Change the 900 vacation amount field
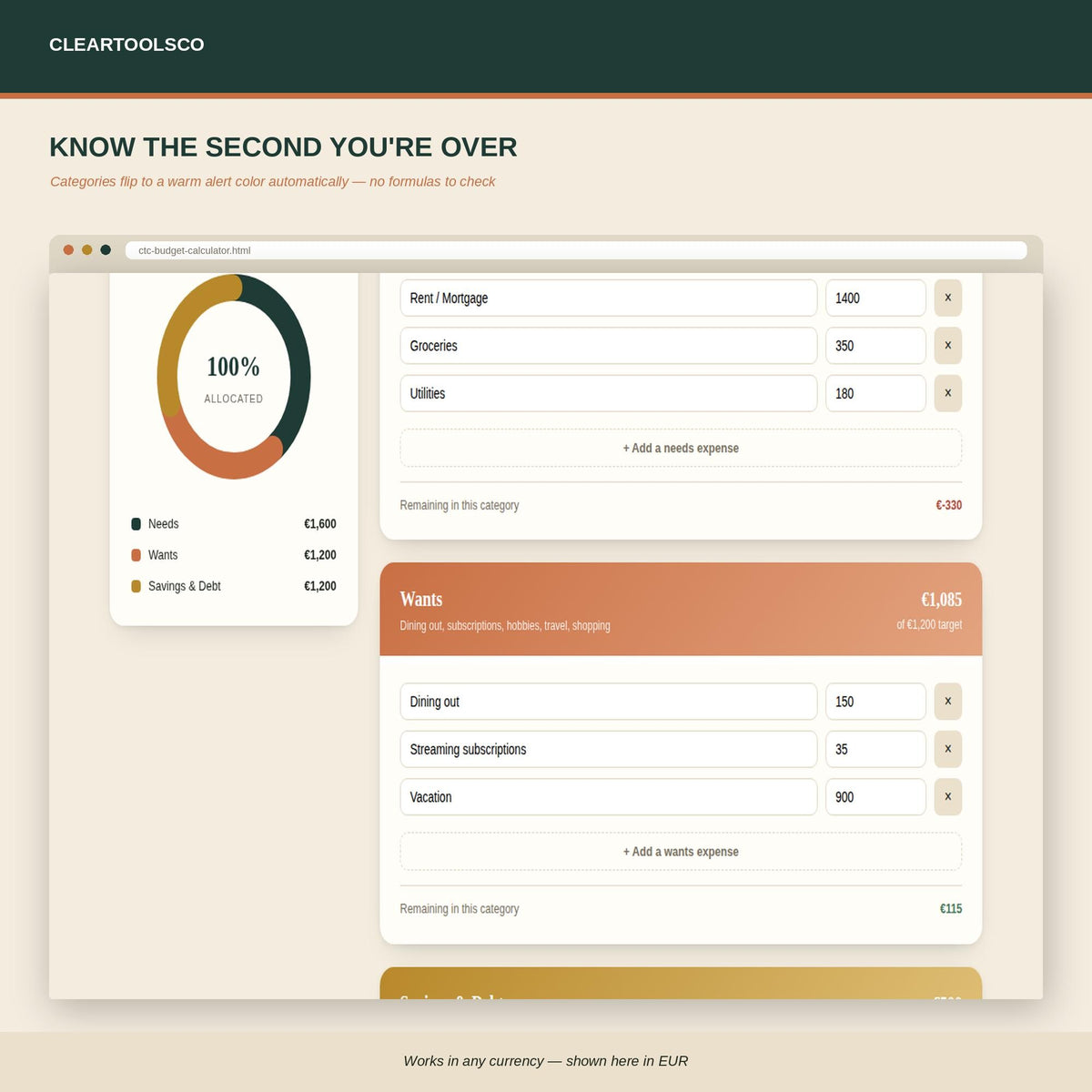 point(875,796)
